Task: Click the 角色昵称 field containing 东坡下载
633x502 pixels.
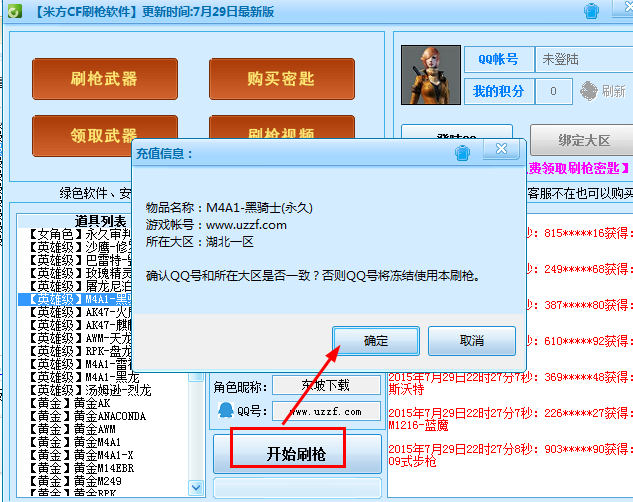Action: pyautogui.click(x=326, y=385)
